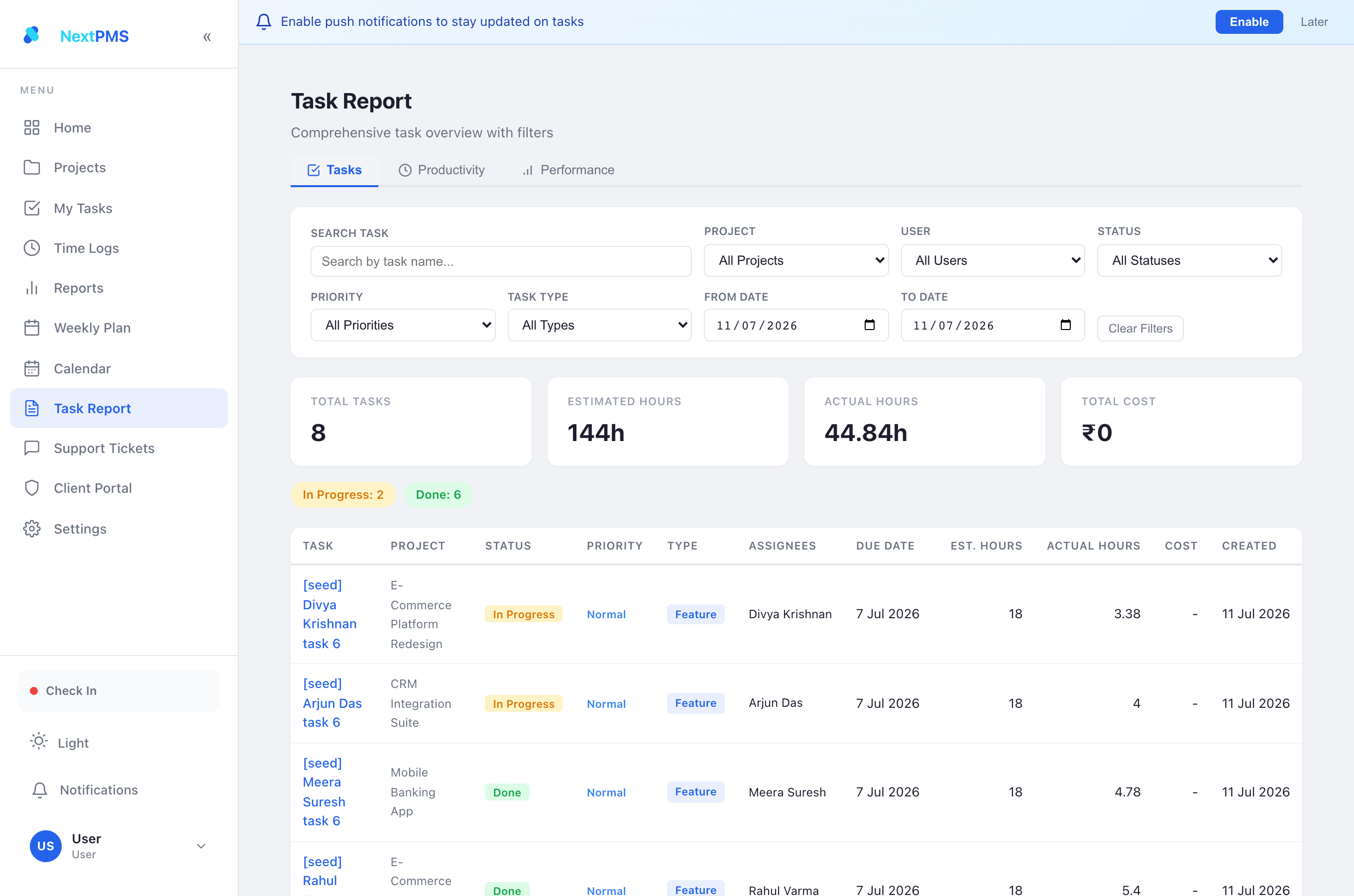1354x896 pixels.
Task: Open the All Users dropdown
Action: click(993, 260)
